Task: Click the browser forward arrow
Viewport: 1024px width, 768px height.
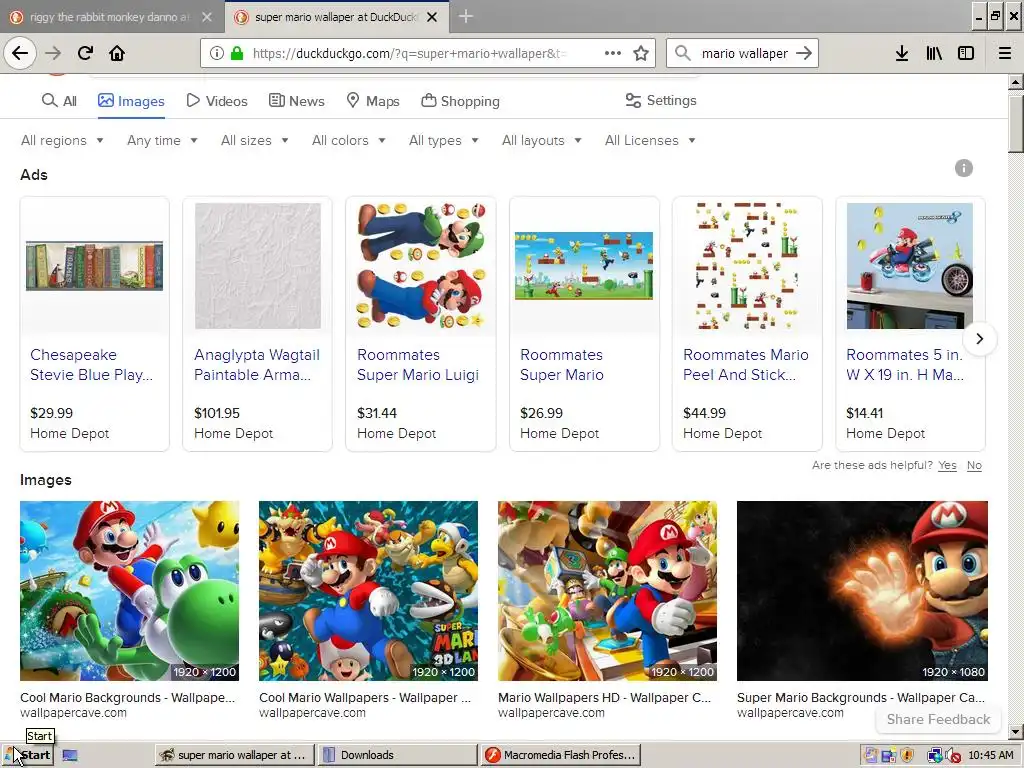Action: click(x=53, y=53)
